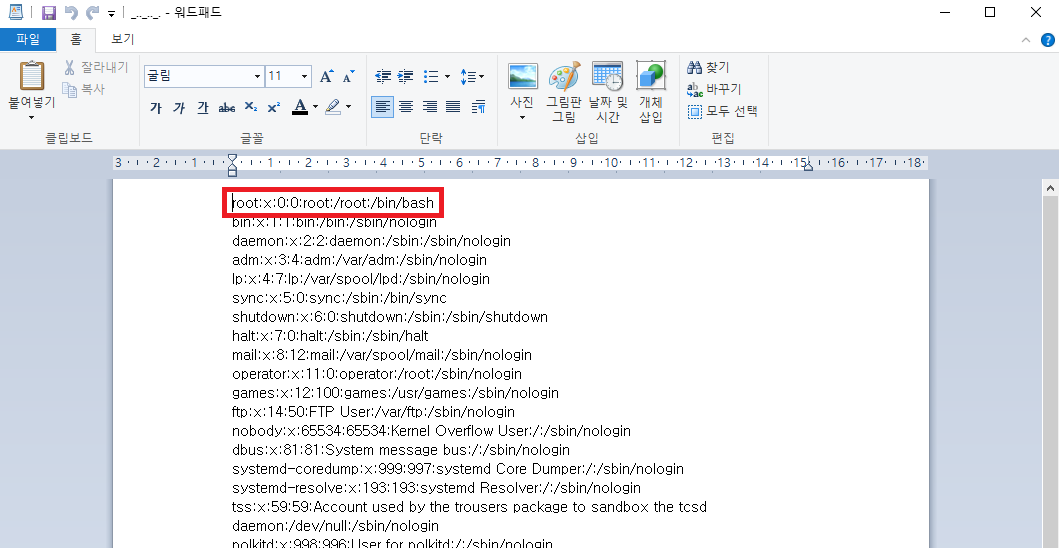The image size is (1060, 548).
Task: Insert 날짜 및 시간
Action: [x=608, y=91]
